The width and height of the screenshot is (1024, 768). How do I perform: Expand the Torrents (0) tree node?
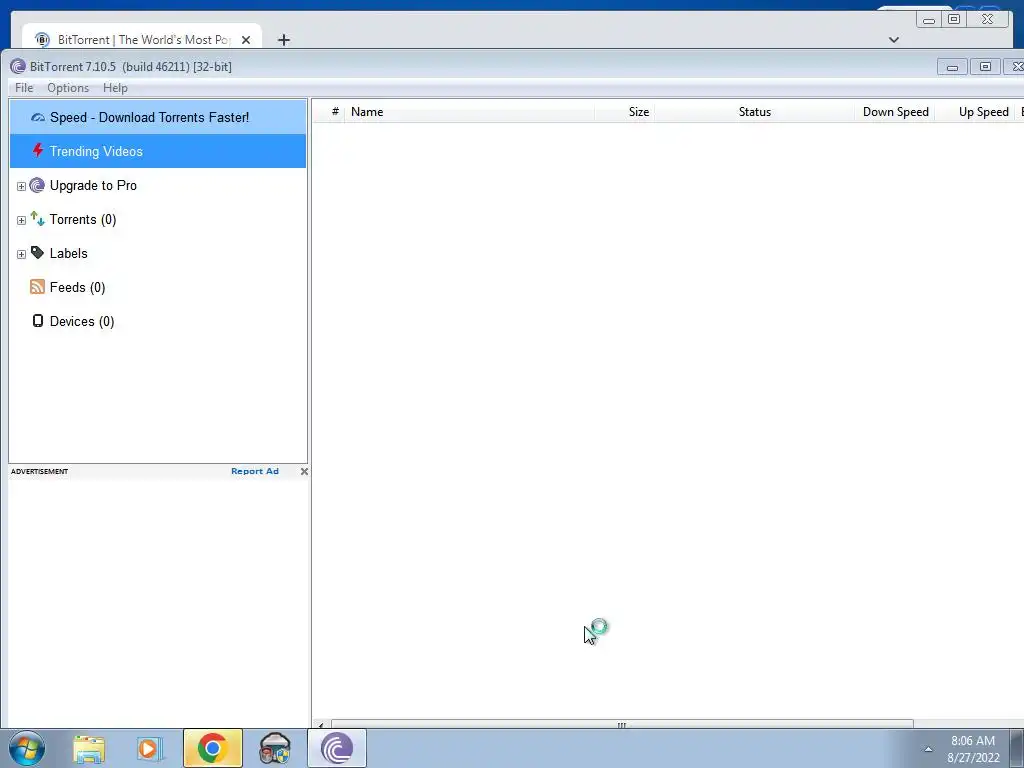[x=21, y=220]
